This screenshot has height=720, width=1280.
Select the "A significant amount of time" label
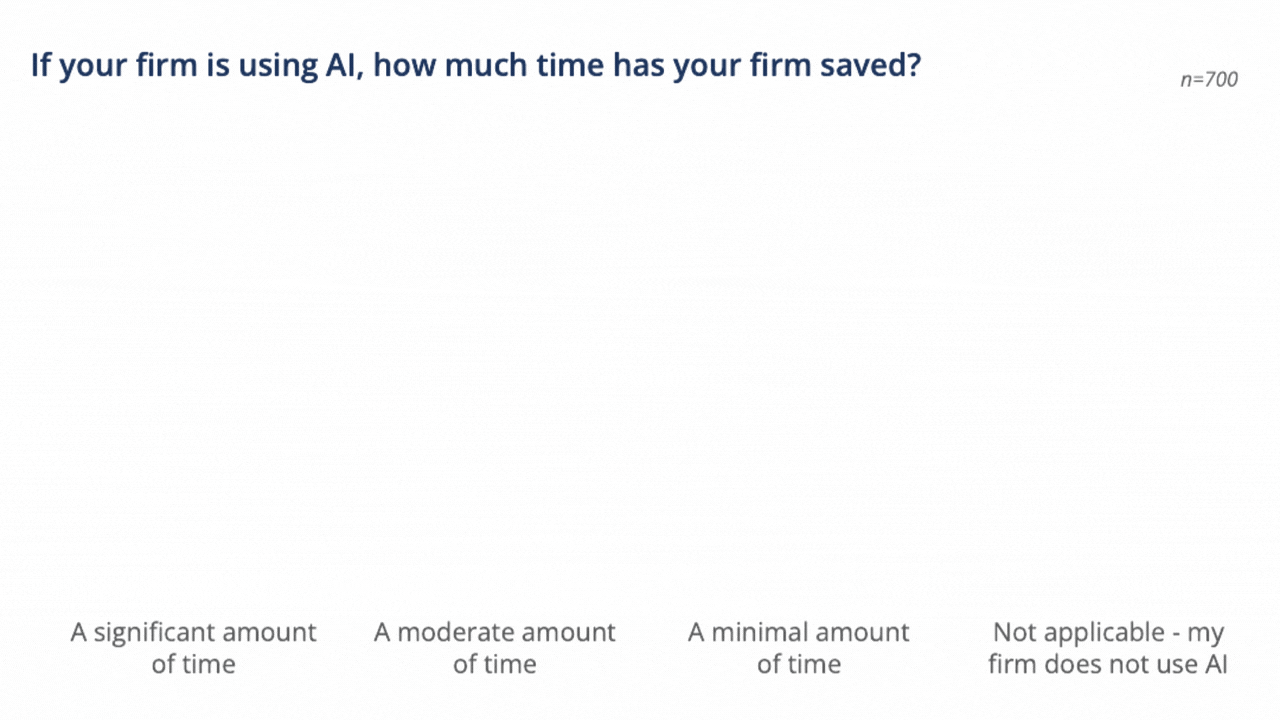point(193,648)
